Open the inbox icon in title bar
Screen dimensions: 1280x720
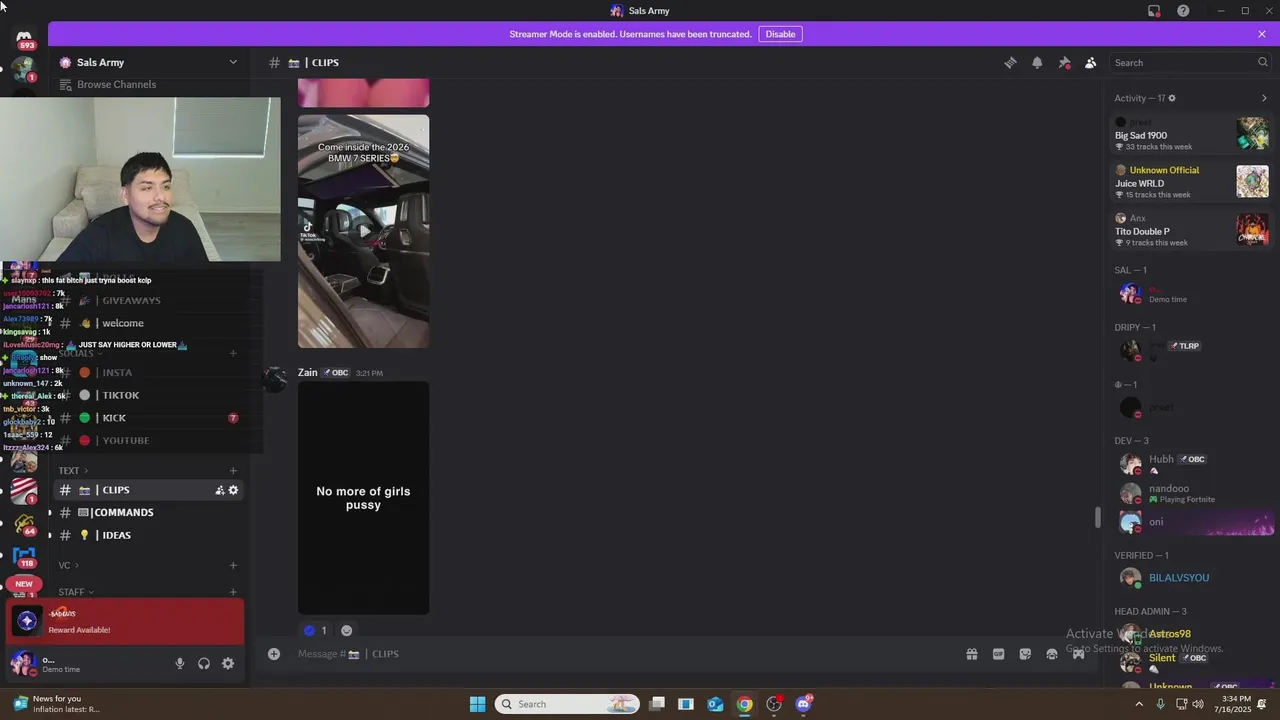pos(1154,11)
